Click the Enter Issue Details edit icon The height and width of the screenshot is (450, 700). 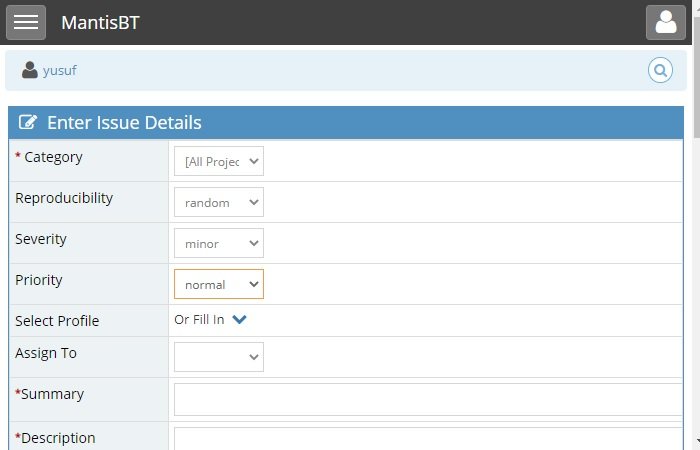coord(28,122)
